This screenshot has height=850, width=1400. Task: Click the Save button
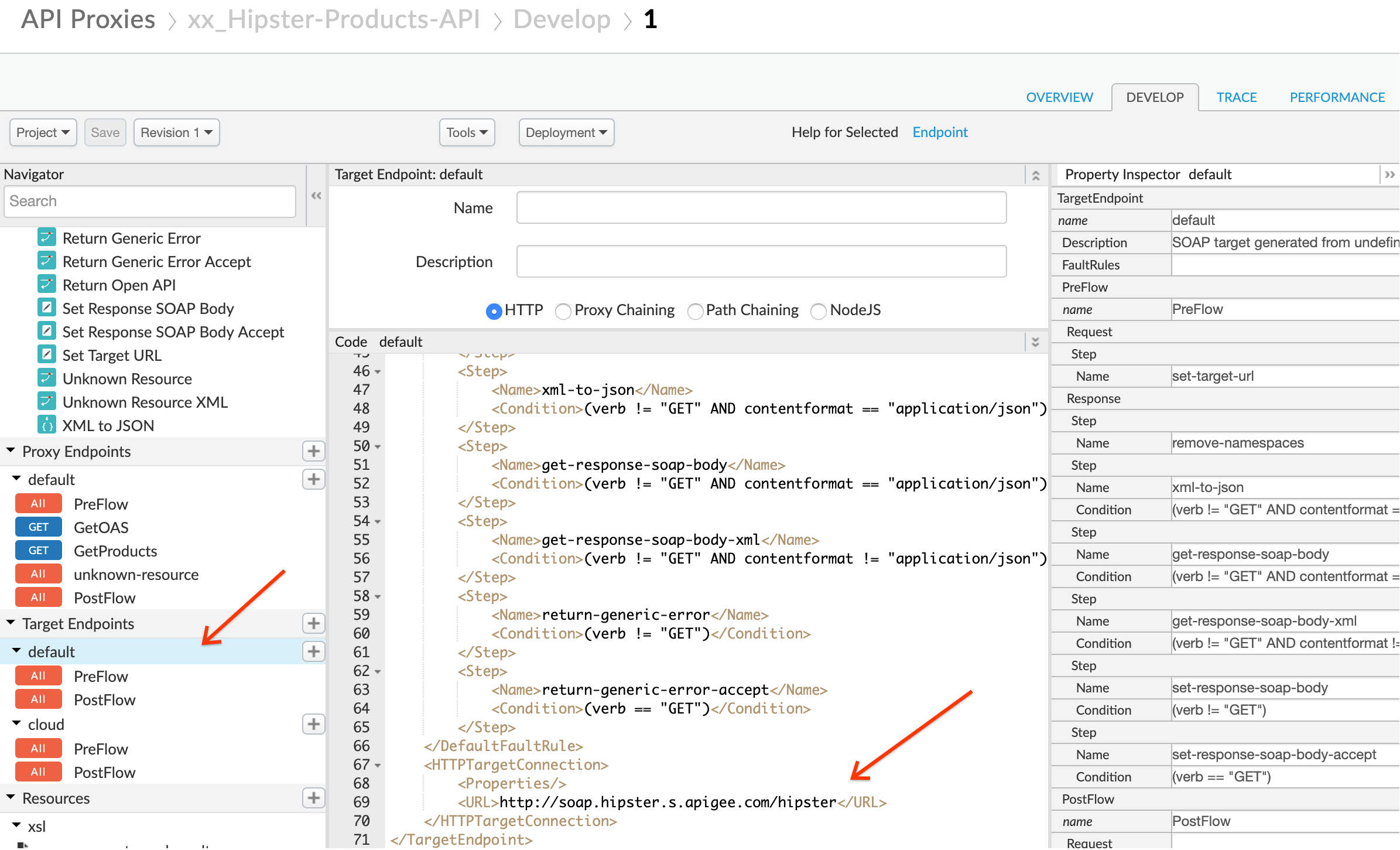(x=105, y=132)
